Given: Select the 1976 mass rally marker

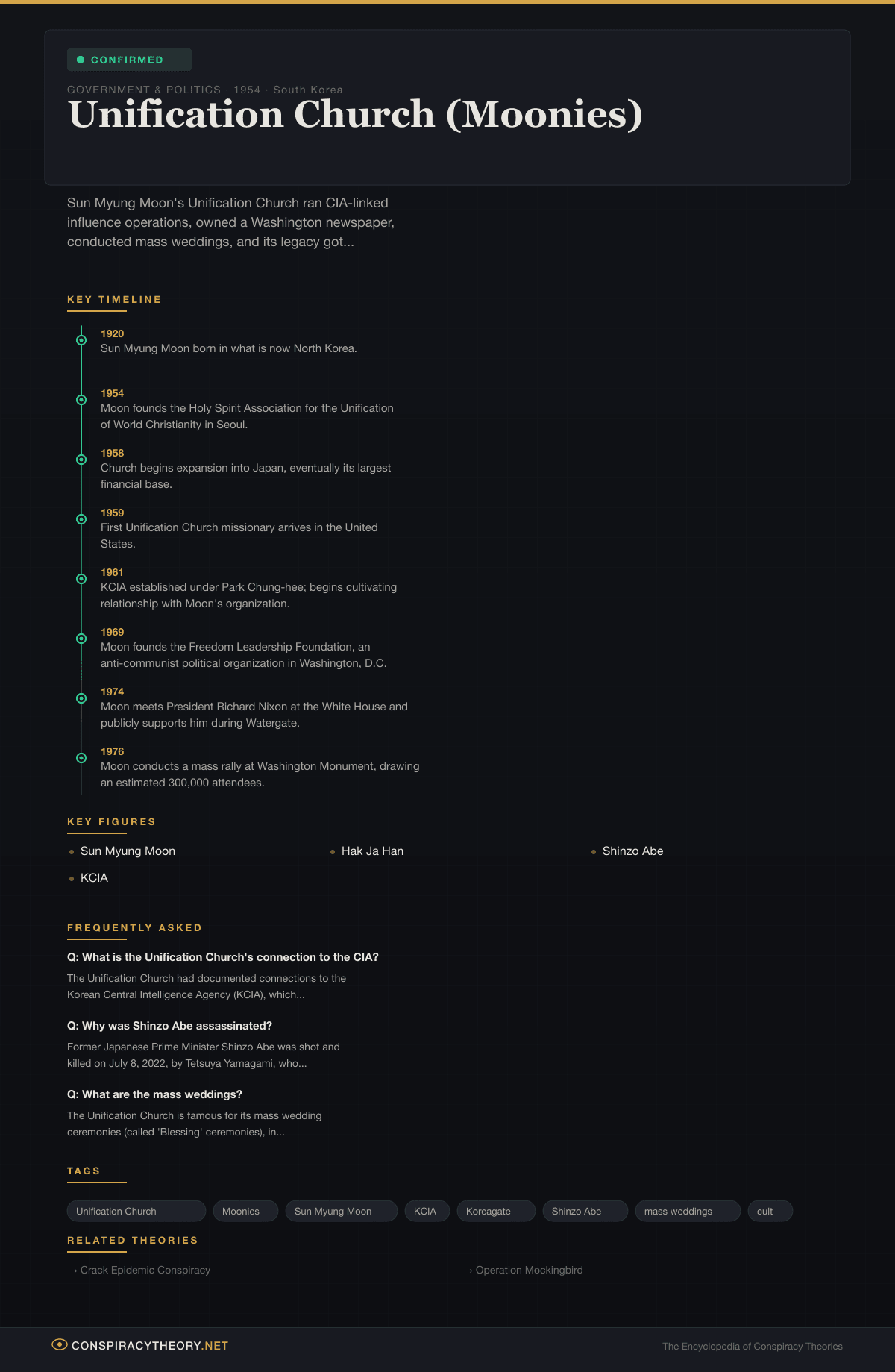Looking at the screenshot, I should [81, 758].
